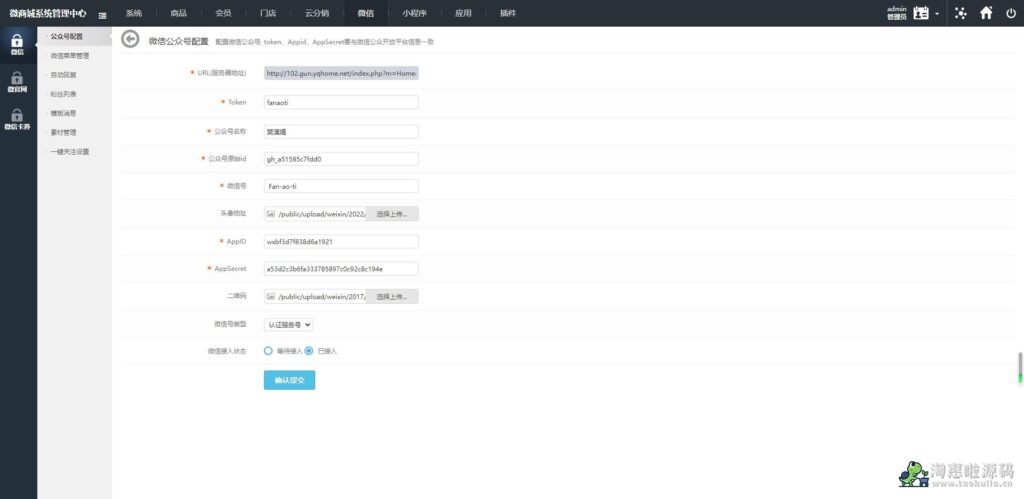Image resolution: width=1024 pixels, height=499 pixels.
Task: Click the 微商城系统管理中心 title logo
Action: click(x=48, y=14)
